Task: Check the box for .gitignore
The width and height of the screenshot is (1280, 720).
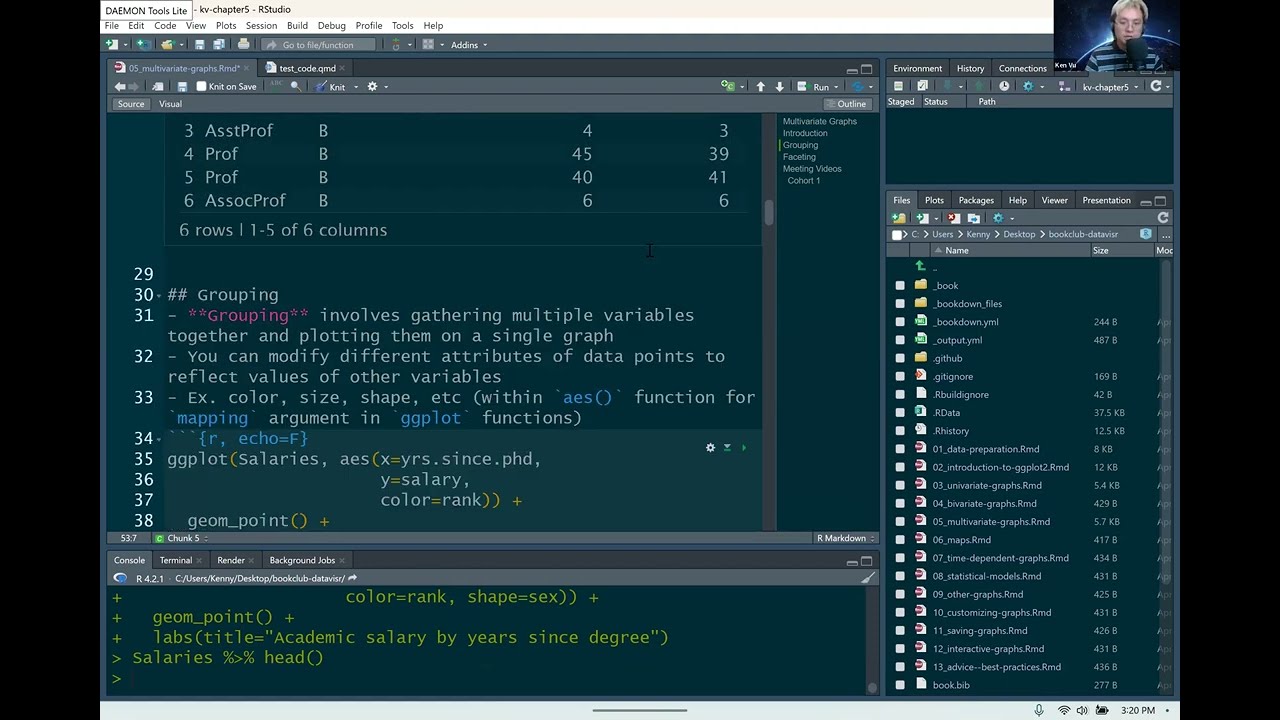Action: click(900, 376)
